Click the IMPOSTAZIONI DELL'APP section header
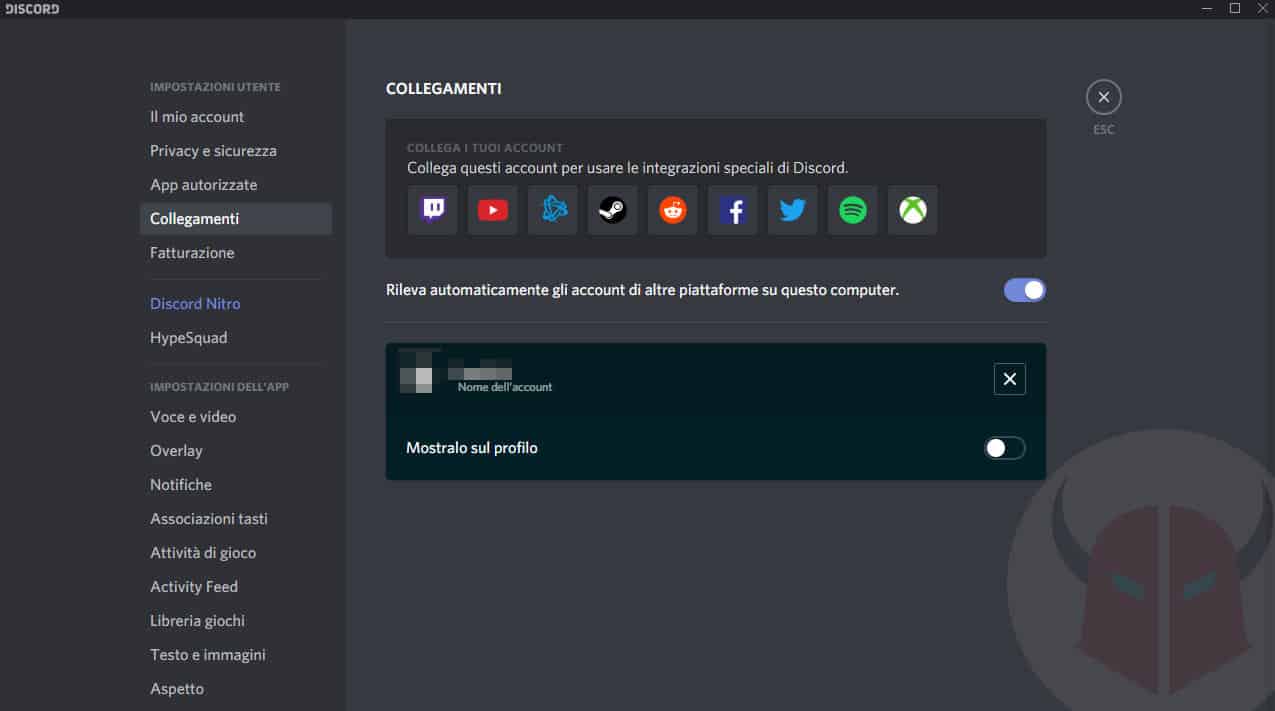The width and height of the screenshot is (1275, 711). [220, 387]
